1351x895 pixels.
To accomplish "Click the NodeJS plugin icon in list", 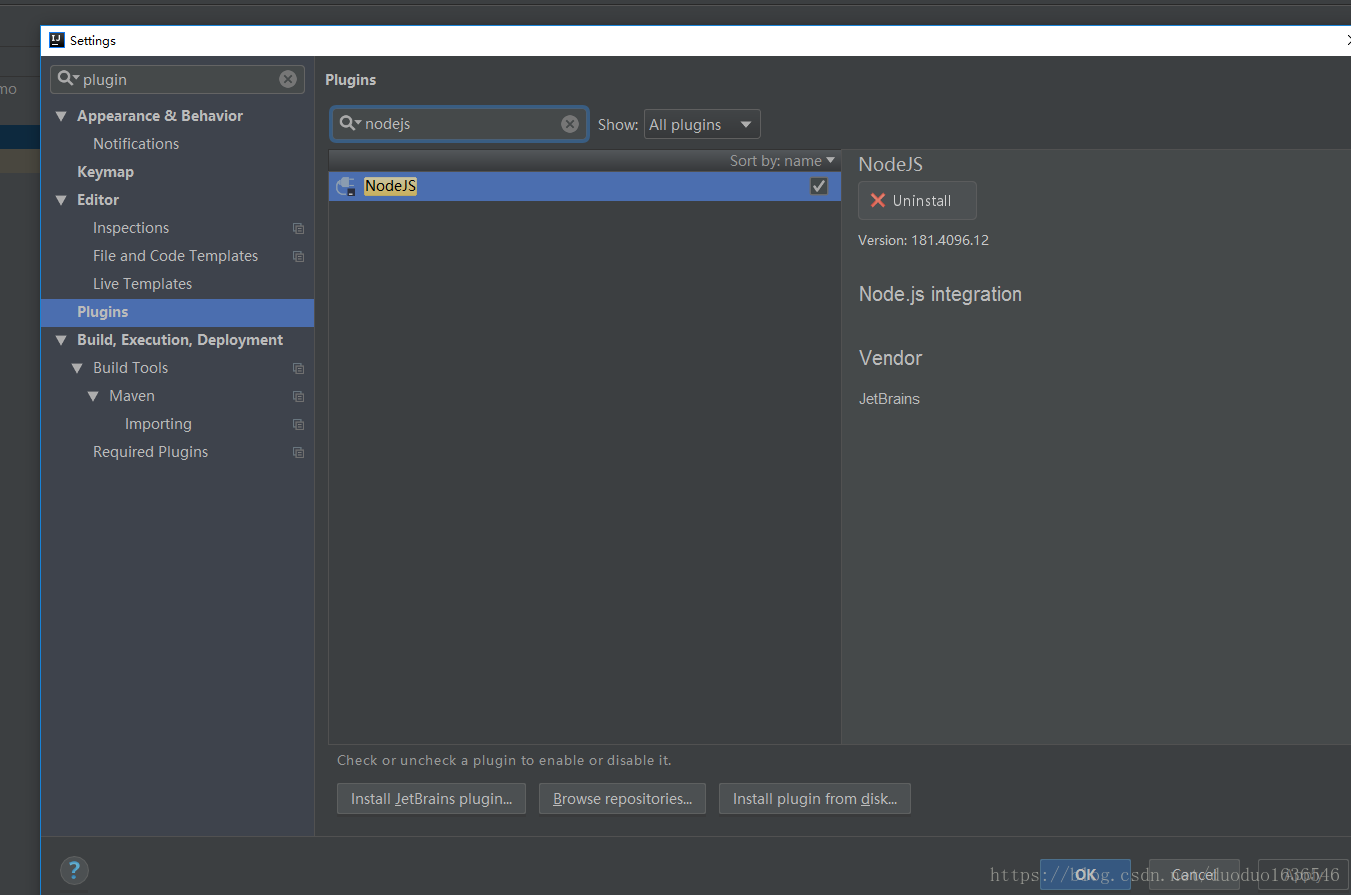I will 346,186.
